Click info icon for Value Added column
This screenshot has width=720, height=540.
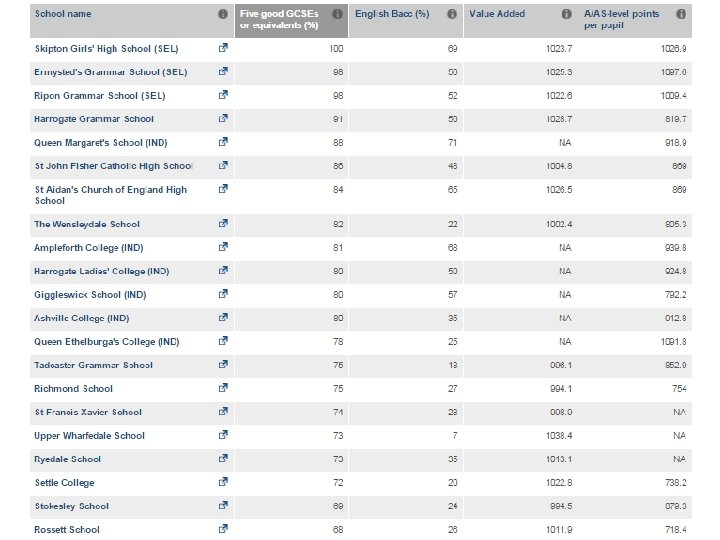pos(566,15)
